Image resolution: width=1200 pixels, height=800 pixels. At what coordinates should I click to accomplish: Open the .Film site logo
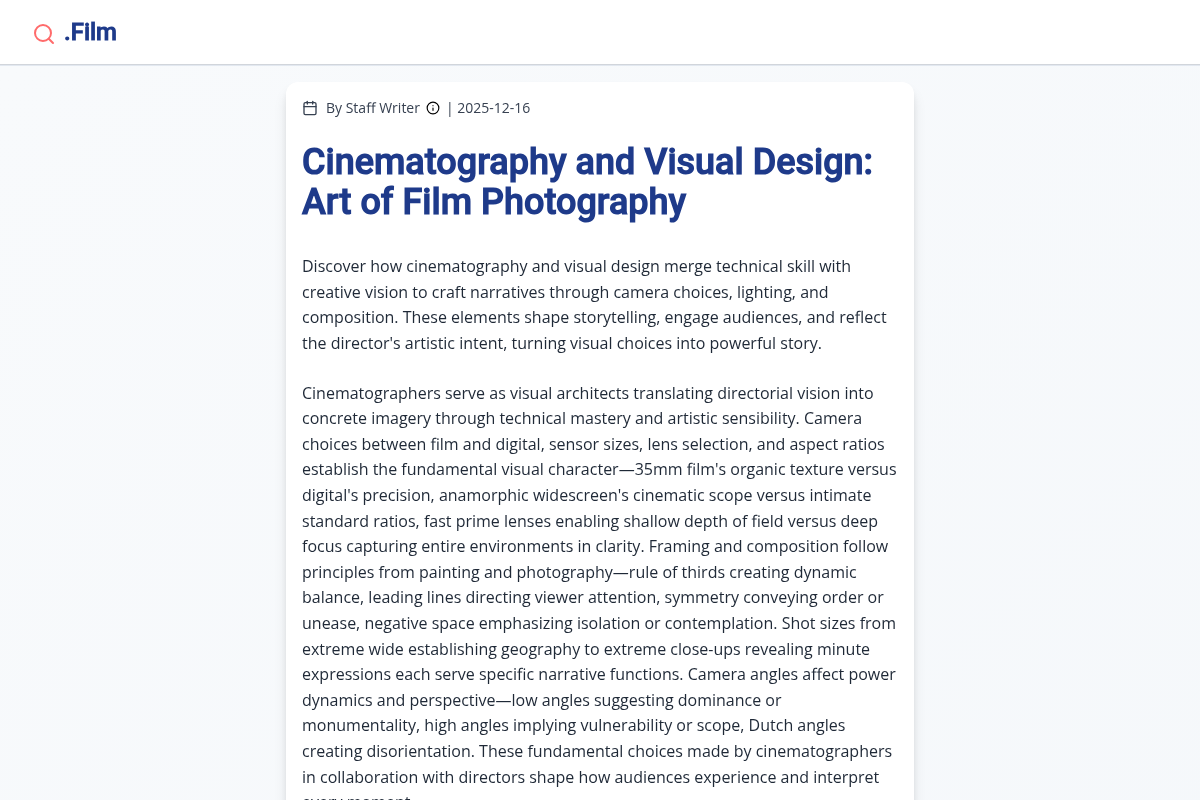point(90,33)
